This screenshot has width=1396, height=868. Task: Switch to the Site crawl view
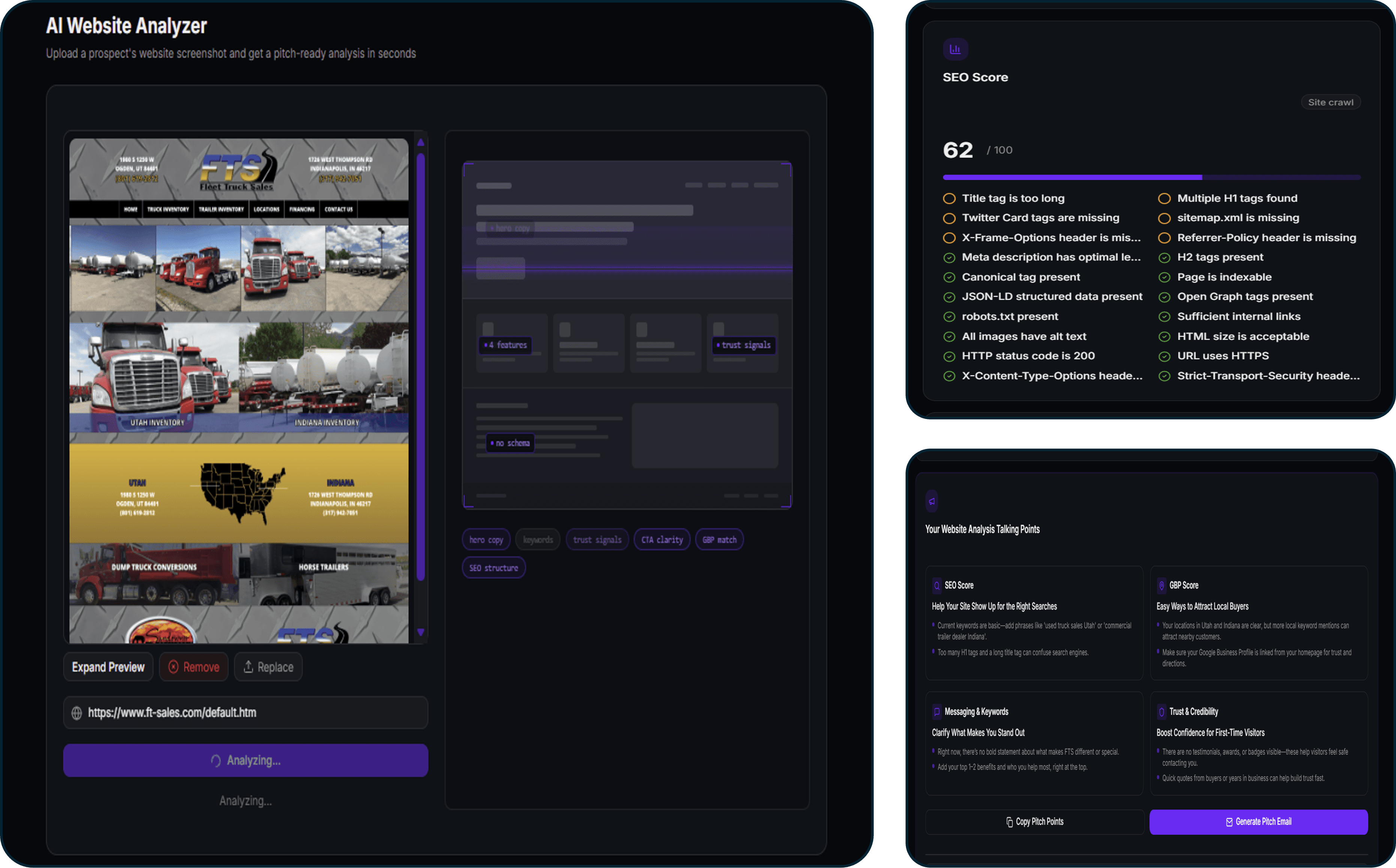[x=1330, y=101]
